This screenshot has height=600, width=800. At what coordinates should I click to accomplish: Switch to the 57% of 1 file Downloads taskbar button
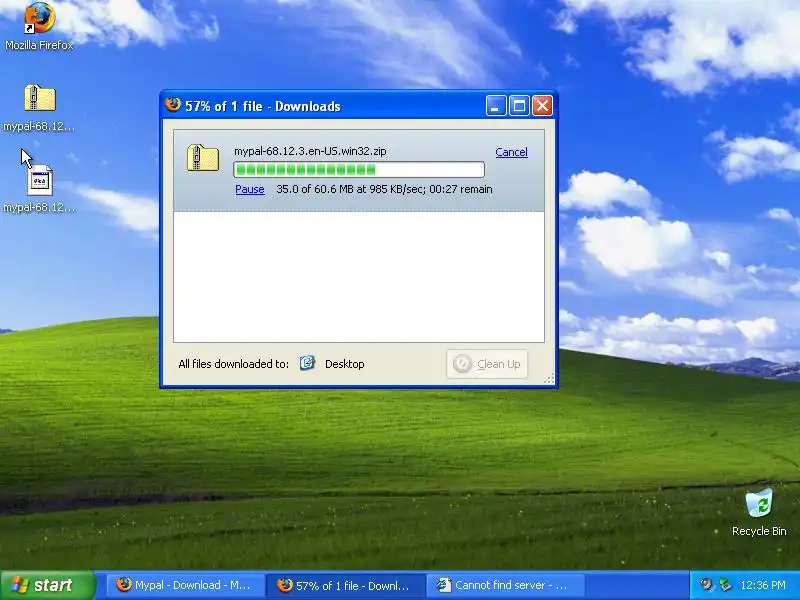point(346,585)
